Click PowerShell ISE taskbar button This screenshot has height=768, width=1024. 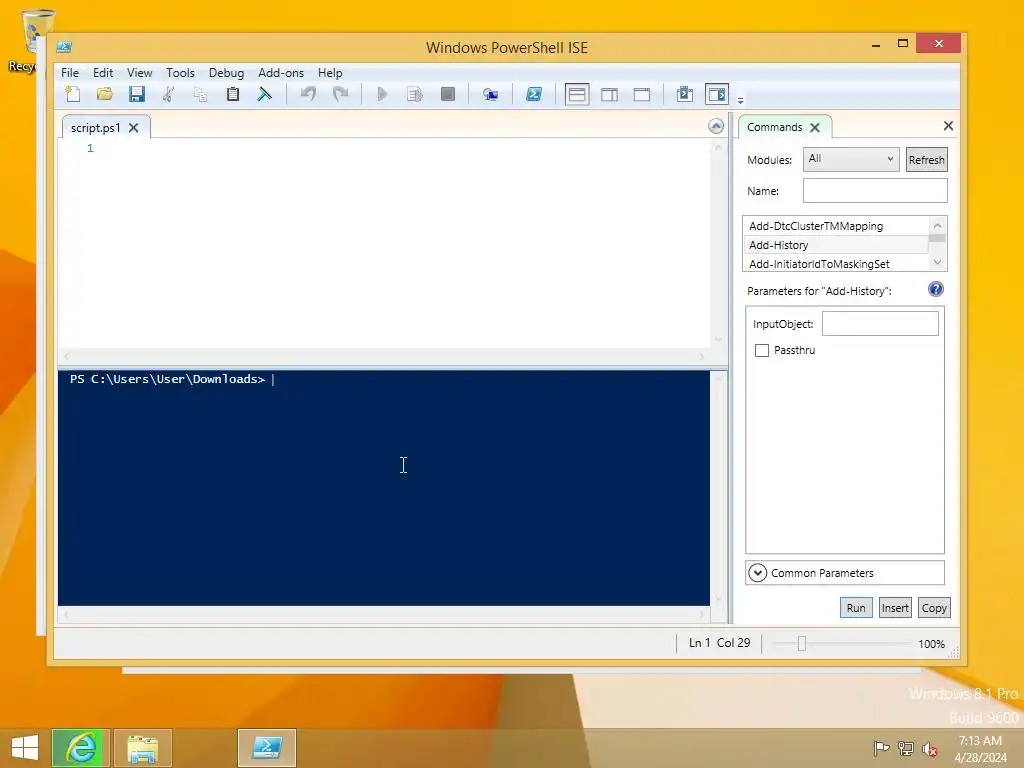[x=267, y=748]
